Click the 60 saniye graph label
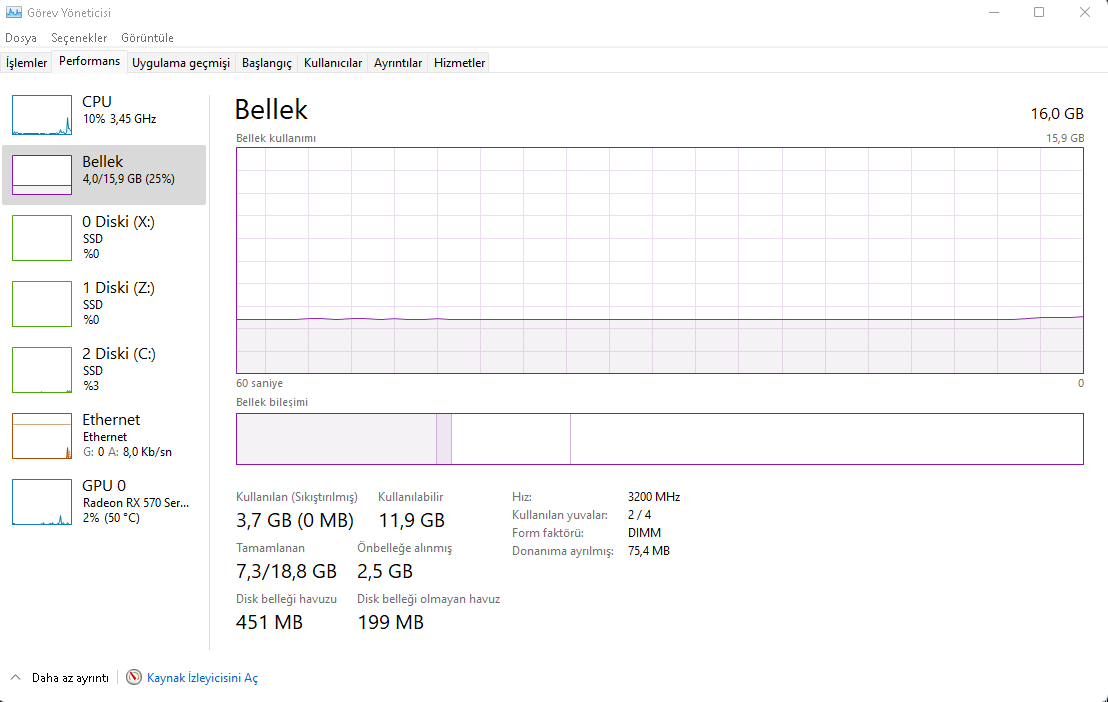1108x702 pixels. pos(259,383)
